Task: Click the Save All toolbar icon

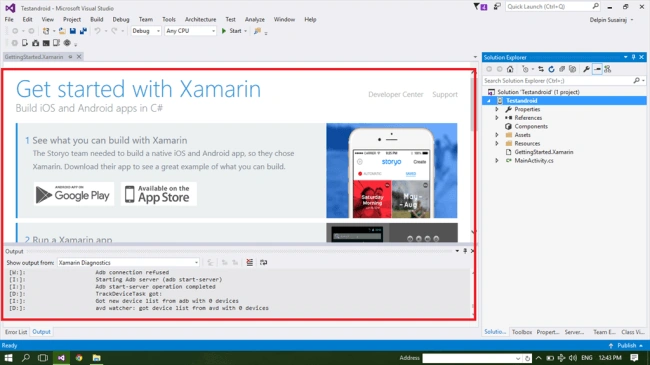Action: pyautogui.click(x=83, y=31)
